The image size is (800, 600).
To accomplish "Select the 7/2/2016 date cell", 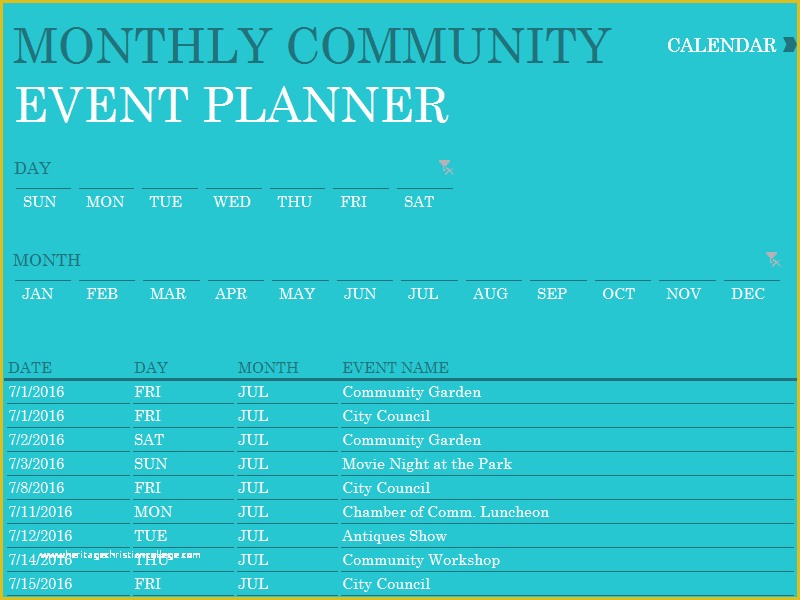I will click(69, 440).
